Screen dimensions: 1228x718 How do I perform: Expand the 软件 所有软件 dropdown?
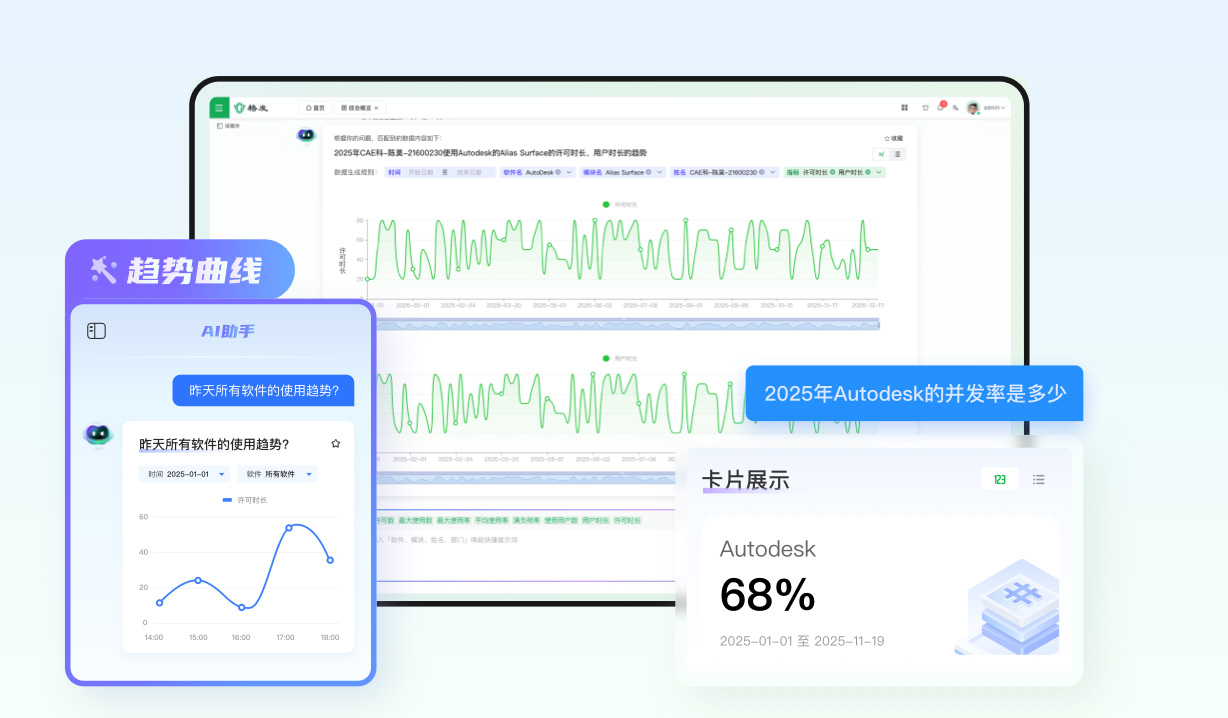(x=277, y=474)
